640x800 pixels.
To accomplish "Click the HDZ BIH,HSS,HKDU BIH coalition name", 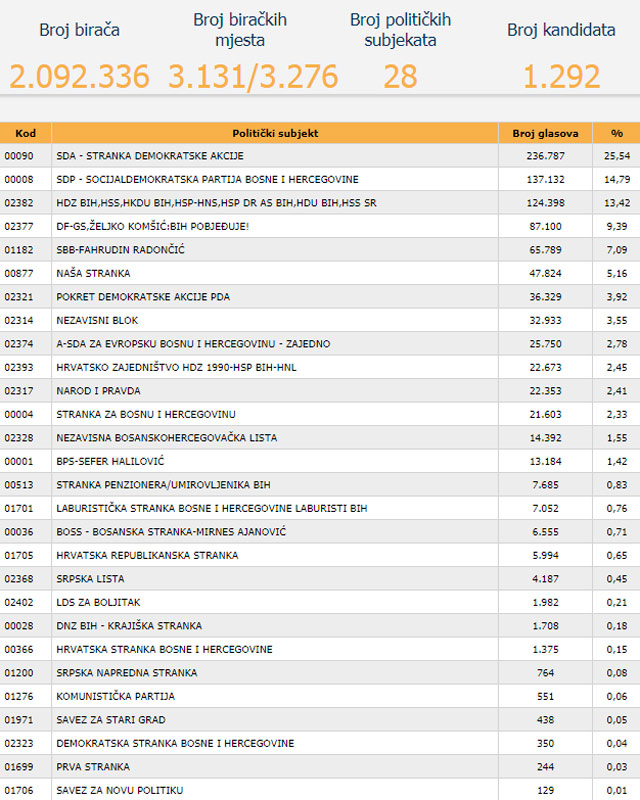I will (x=216, y=203).
